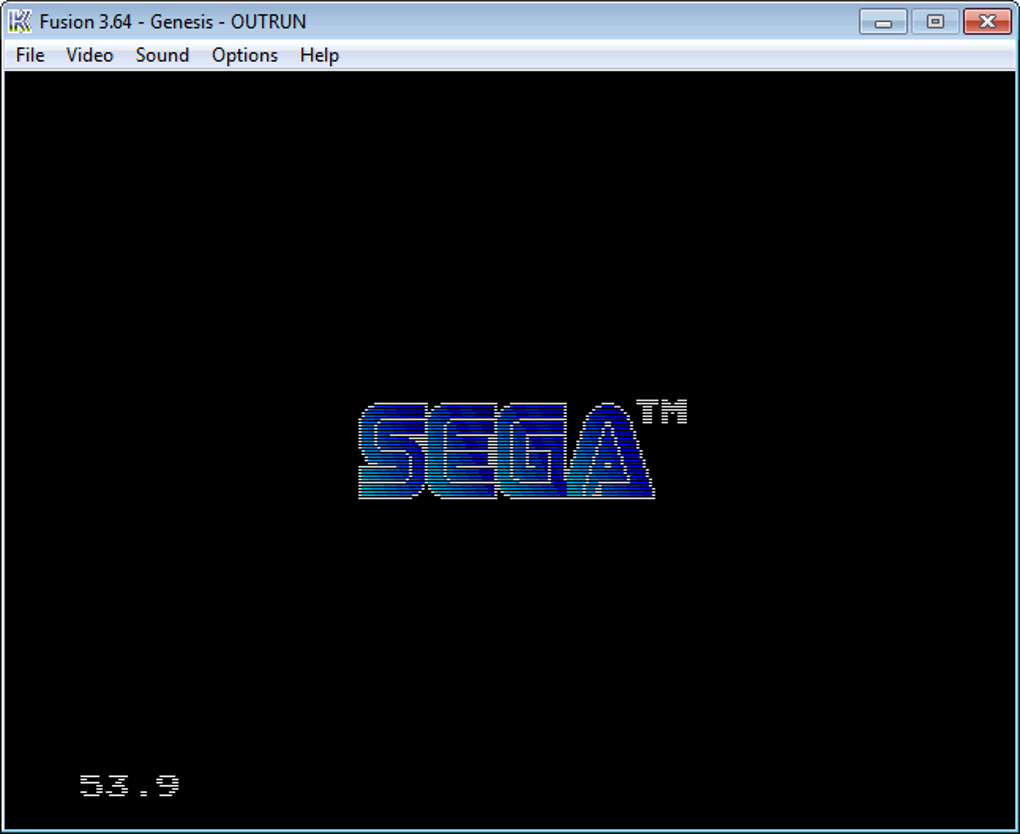
Task: Click the 53.9 FPS counter
Action: [x=129, y=786]
